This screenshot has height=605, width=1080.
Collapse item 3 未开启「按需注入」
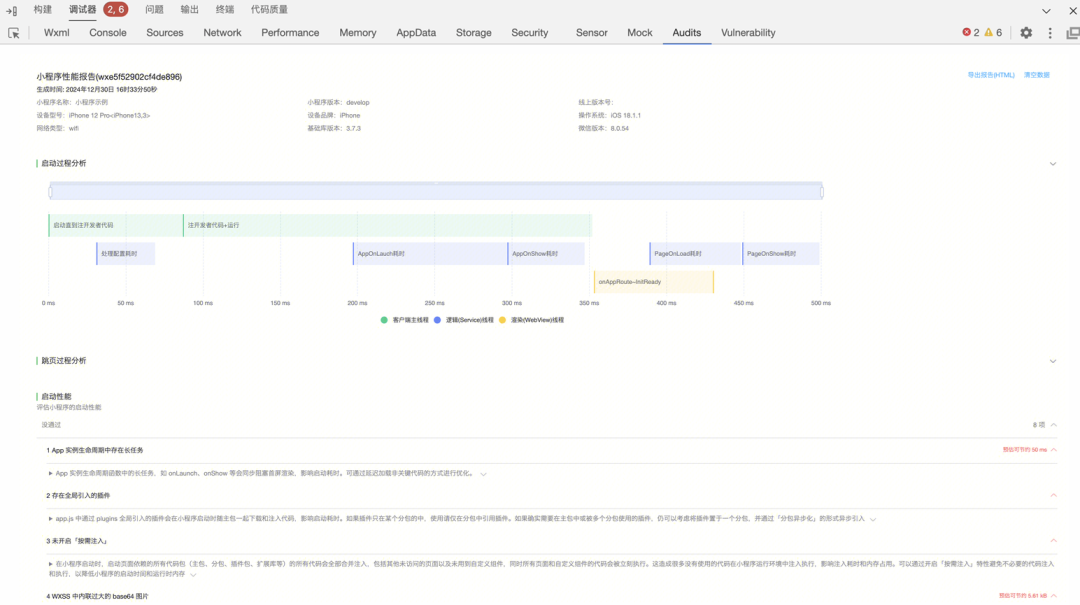coord(1054,541)
